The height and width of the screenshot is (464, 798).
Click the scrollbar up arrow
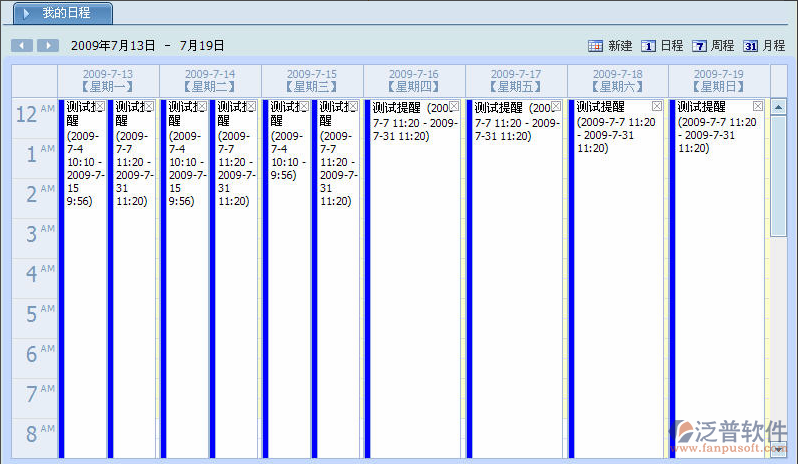click(x=778, y=106)
